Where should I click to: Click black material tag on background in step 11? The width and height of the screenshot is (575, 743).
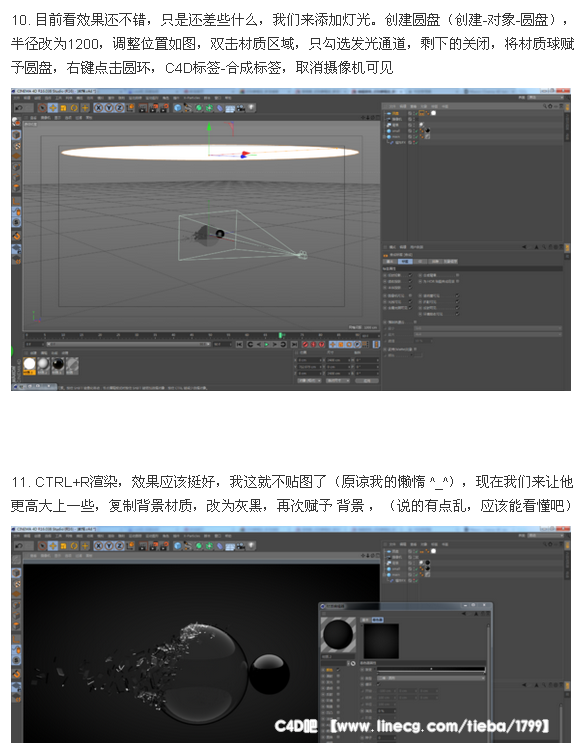[428, 562]
